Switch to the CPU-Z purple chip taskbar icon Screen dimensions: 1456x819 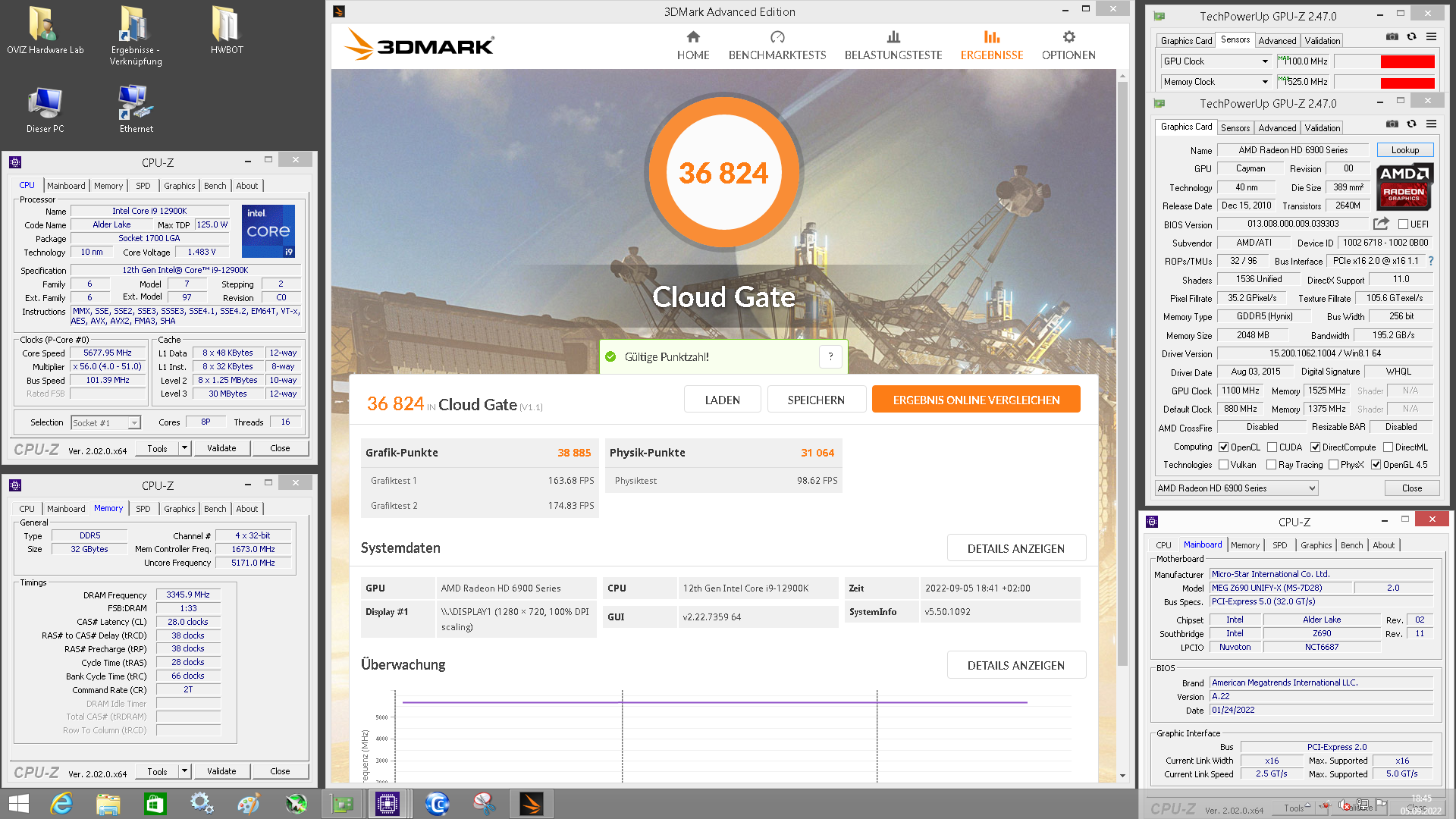(388, 804)
